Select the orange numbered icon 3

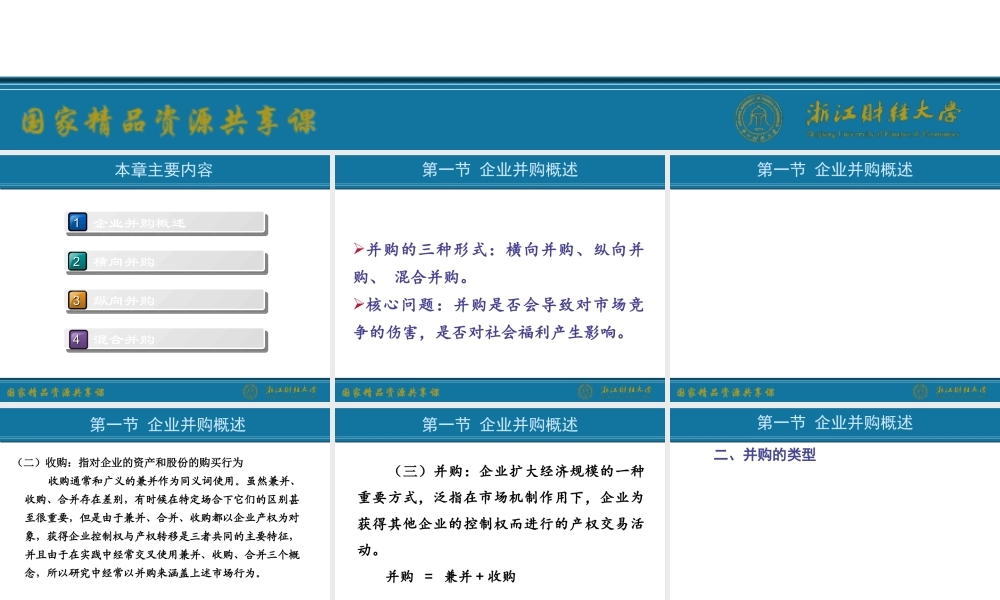click(77, 300)
